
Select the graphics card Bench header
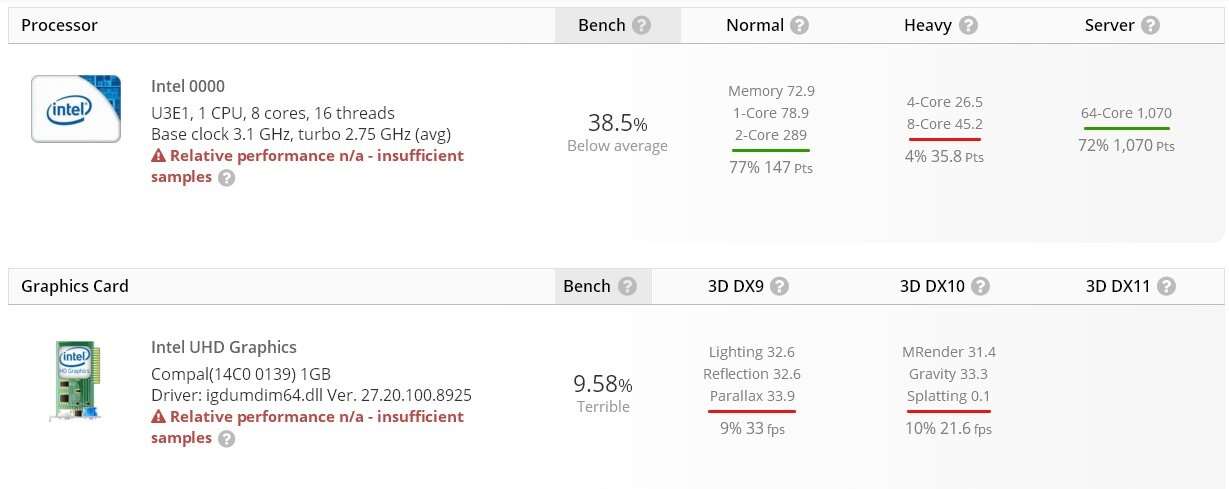pyautogui.click(x=587, y=287)
